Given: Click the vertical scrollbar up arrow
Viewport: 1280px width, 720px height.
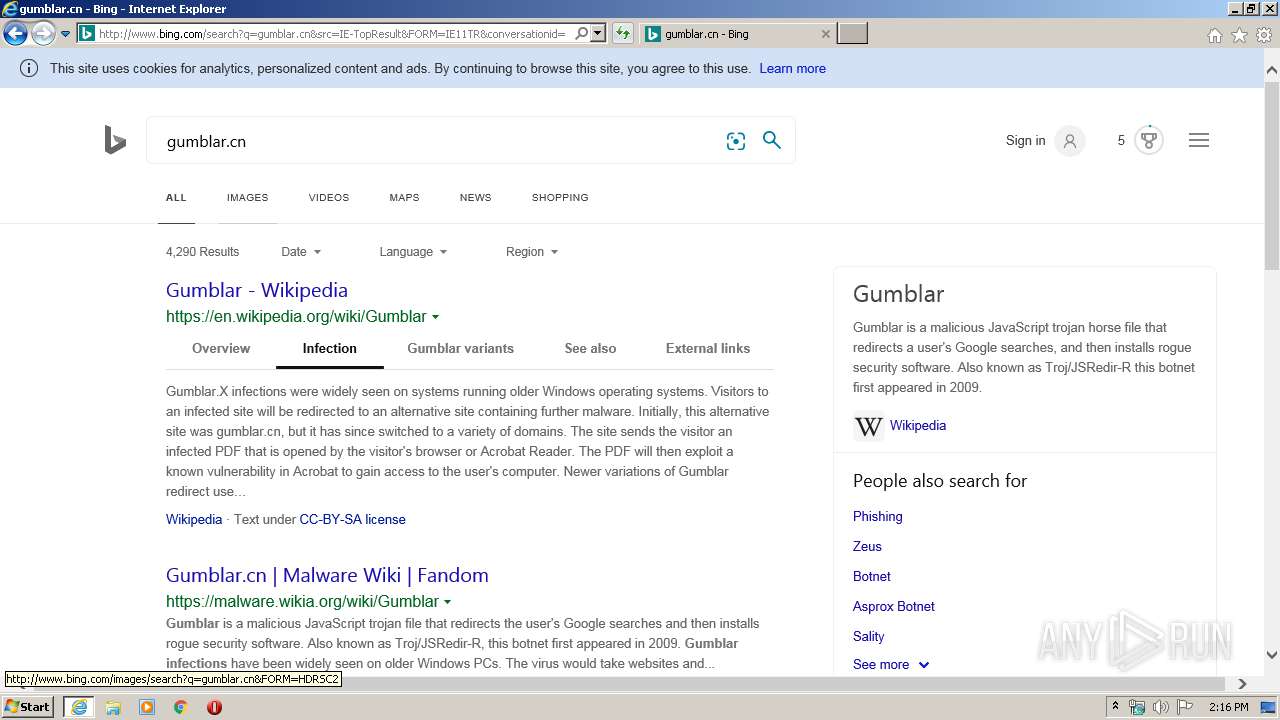Looking at the screenshot, I should coord(1272,70).
